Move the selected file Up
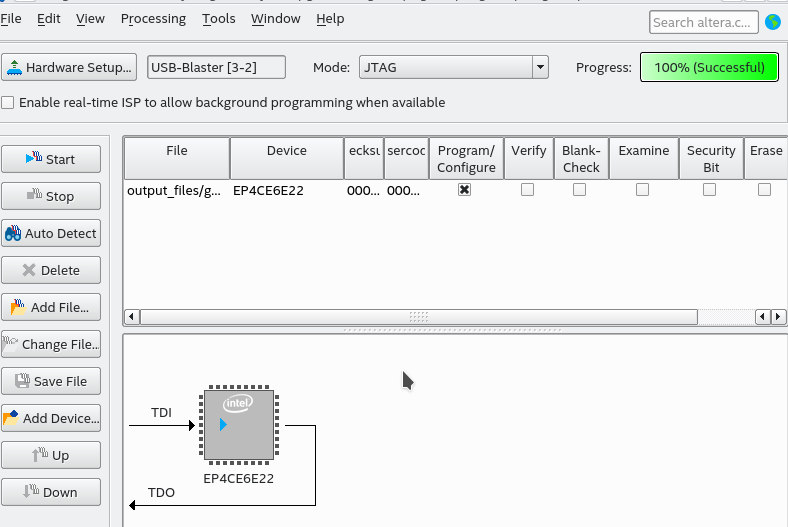The image size is (788, 527). tap(51, 455)
